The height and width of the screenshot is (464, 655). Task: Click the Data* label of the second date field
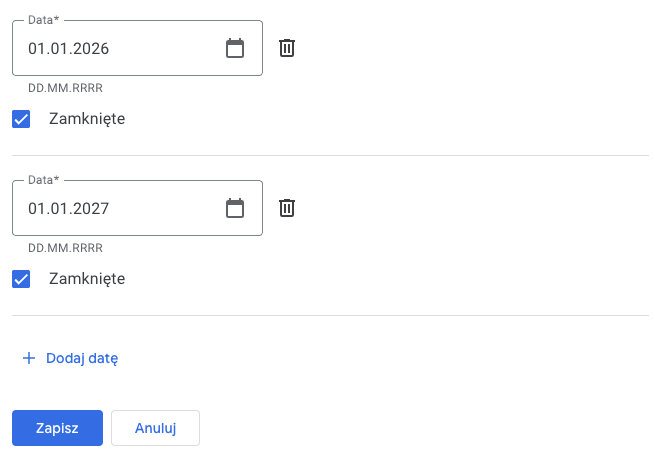[43, 180]
